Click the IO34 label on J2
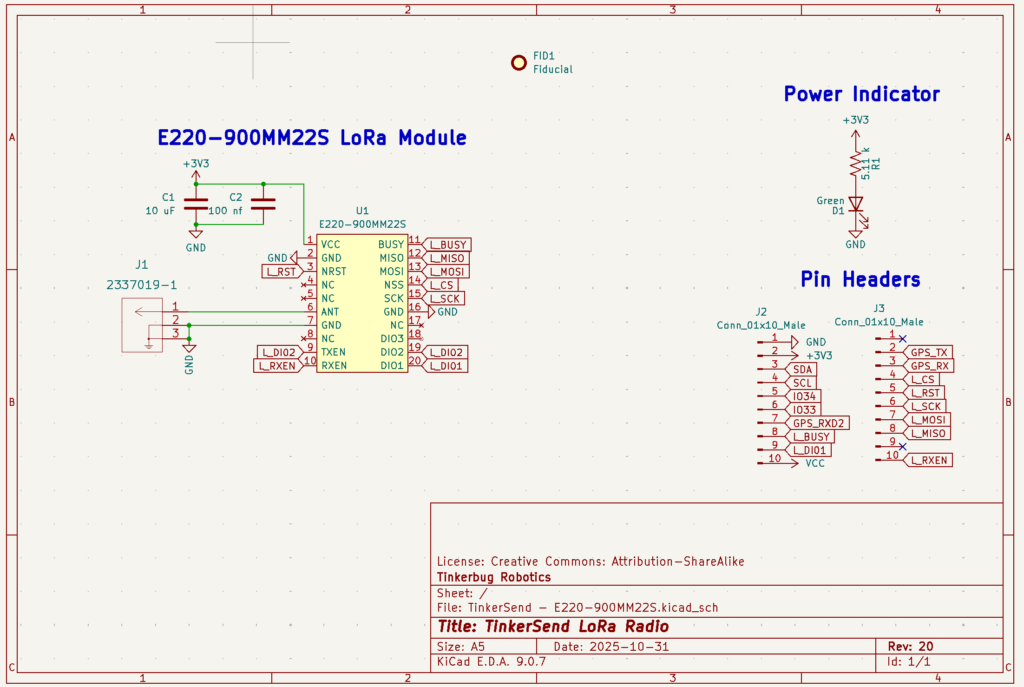 [804, 396]
